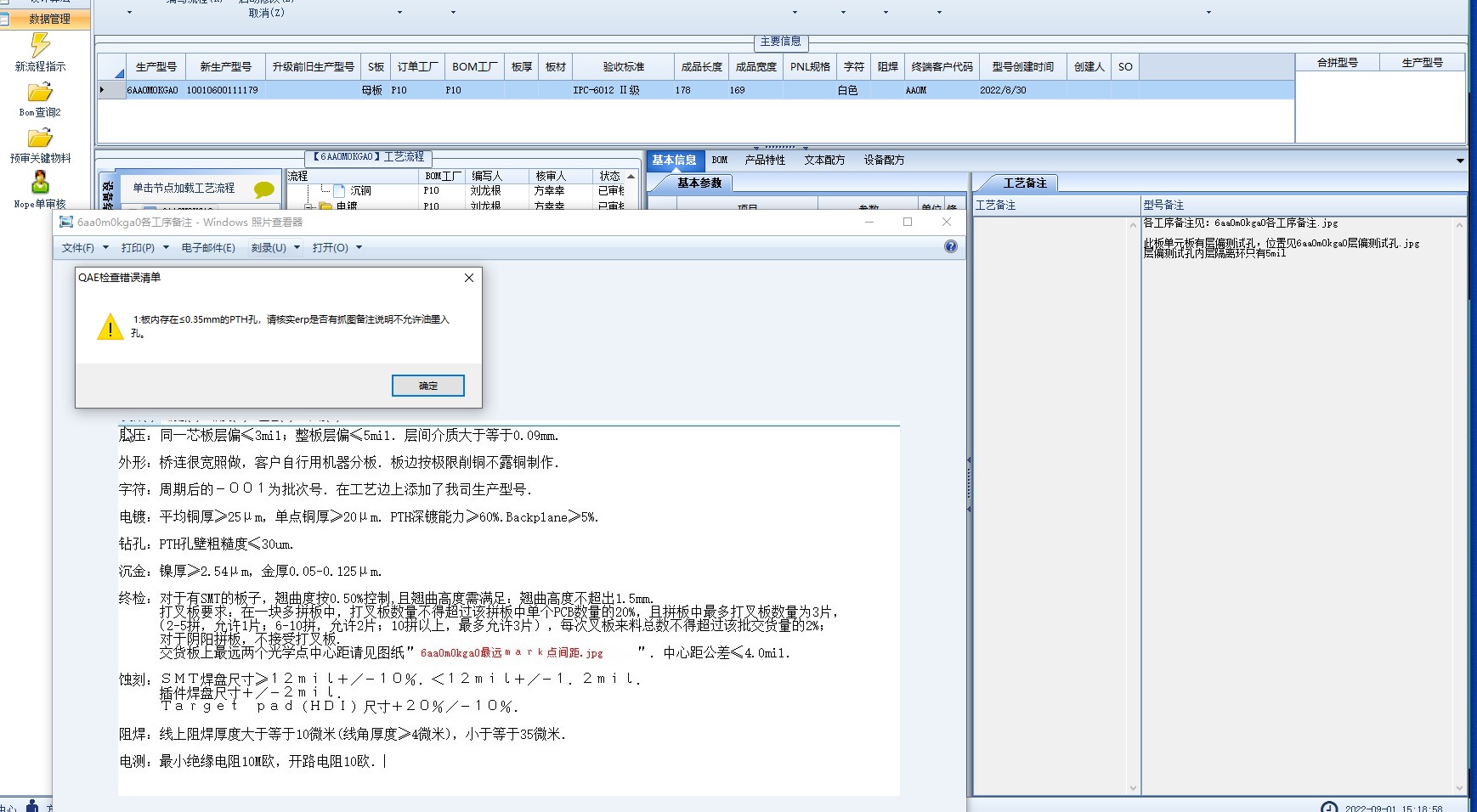Expand the tab overflow arrow beside 设备配方
Screen dimensions: 1477x812
tap(1460, 161)
